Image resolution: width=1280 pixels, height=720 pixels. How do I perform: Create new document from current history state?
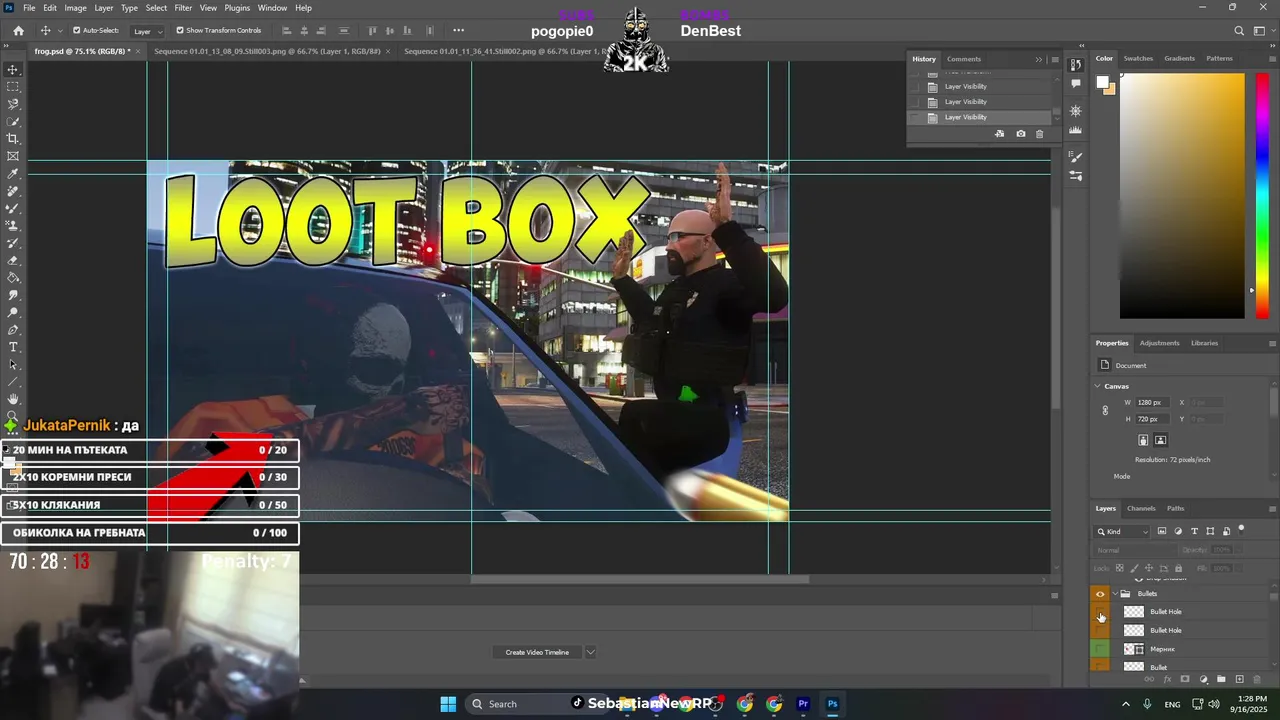point(999,134)
